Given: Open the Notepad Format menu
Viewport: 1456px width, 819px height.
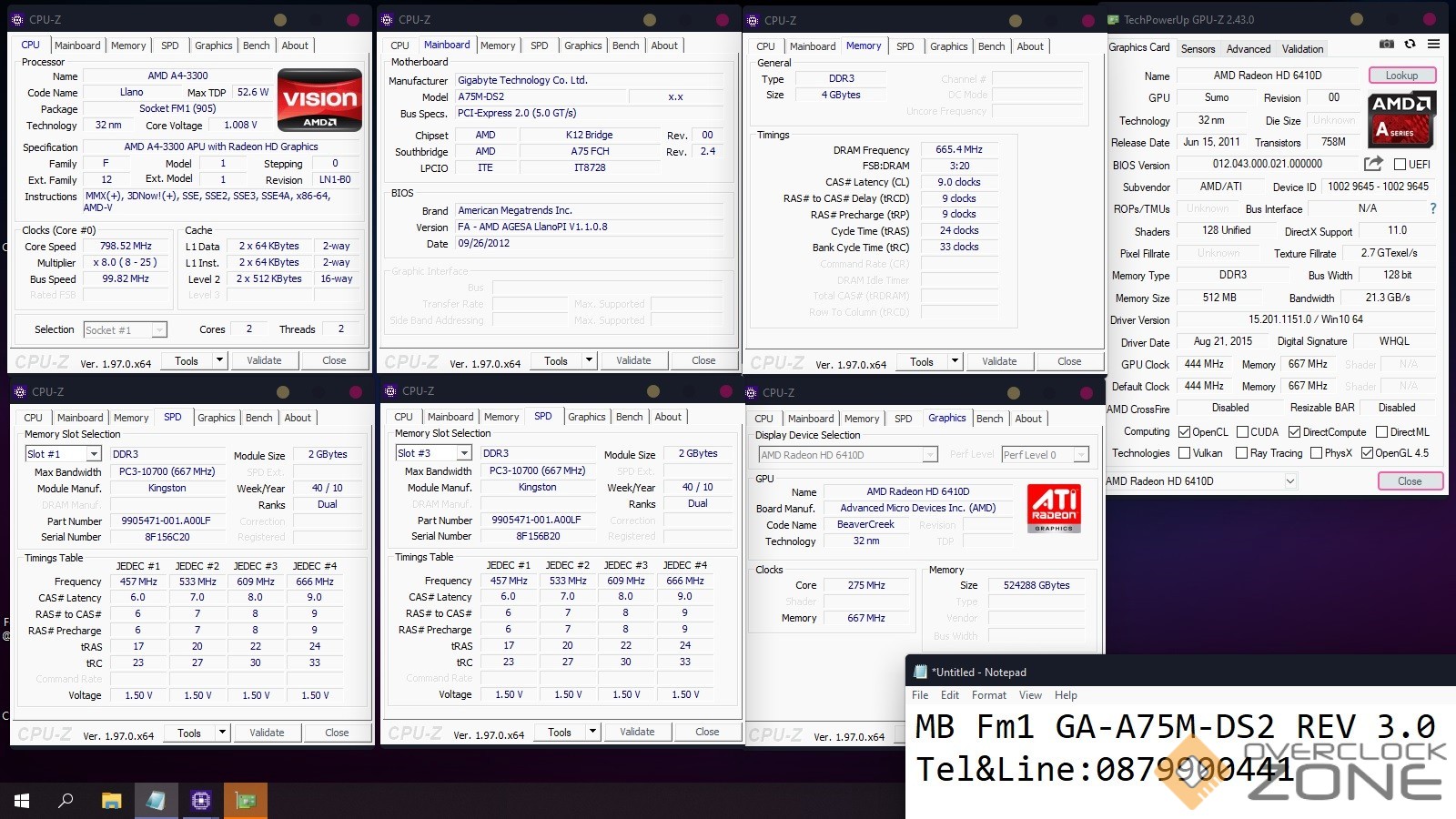Looking at the screenshot, I should 989,695.
